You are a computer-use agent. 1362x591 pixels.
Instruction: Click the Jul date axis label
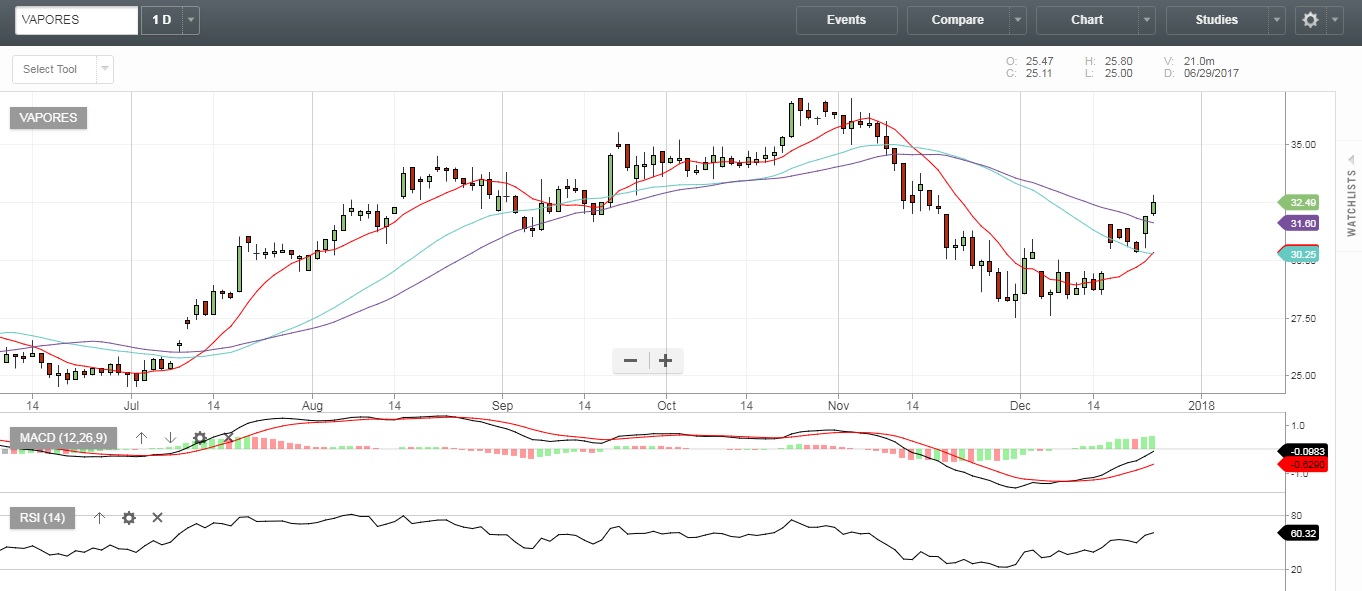click(x=131, y=406)
